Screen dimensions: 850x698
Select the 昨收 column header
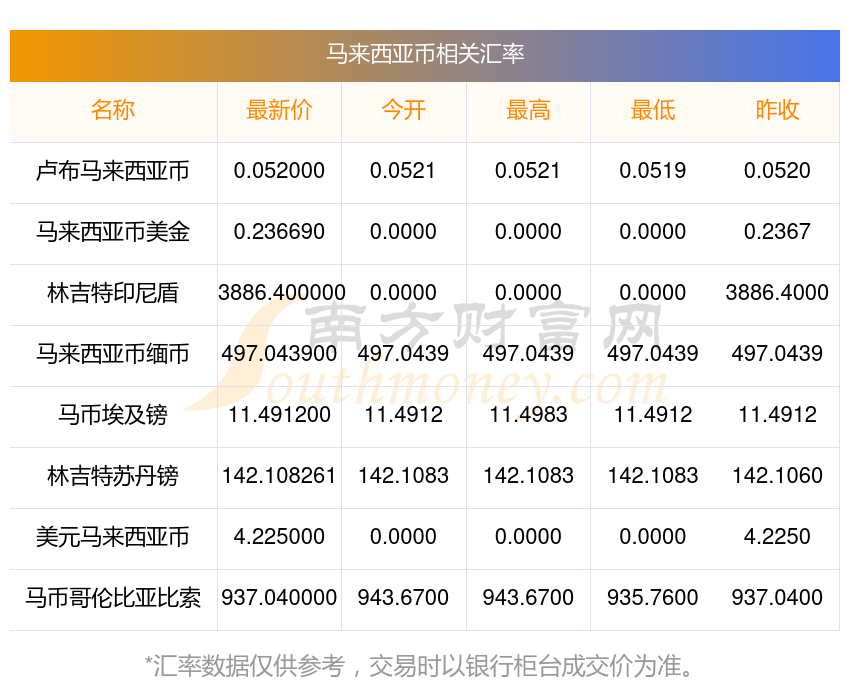pyautogui.click(x=777, y=110)
